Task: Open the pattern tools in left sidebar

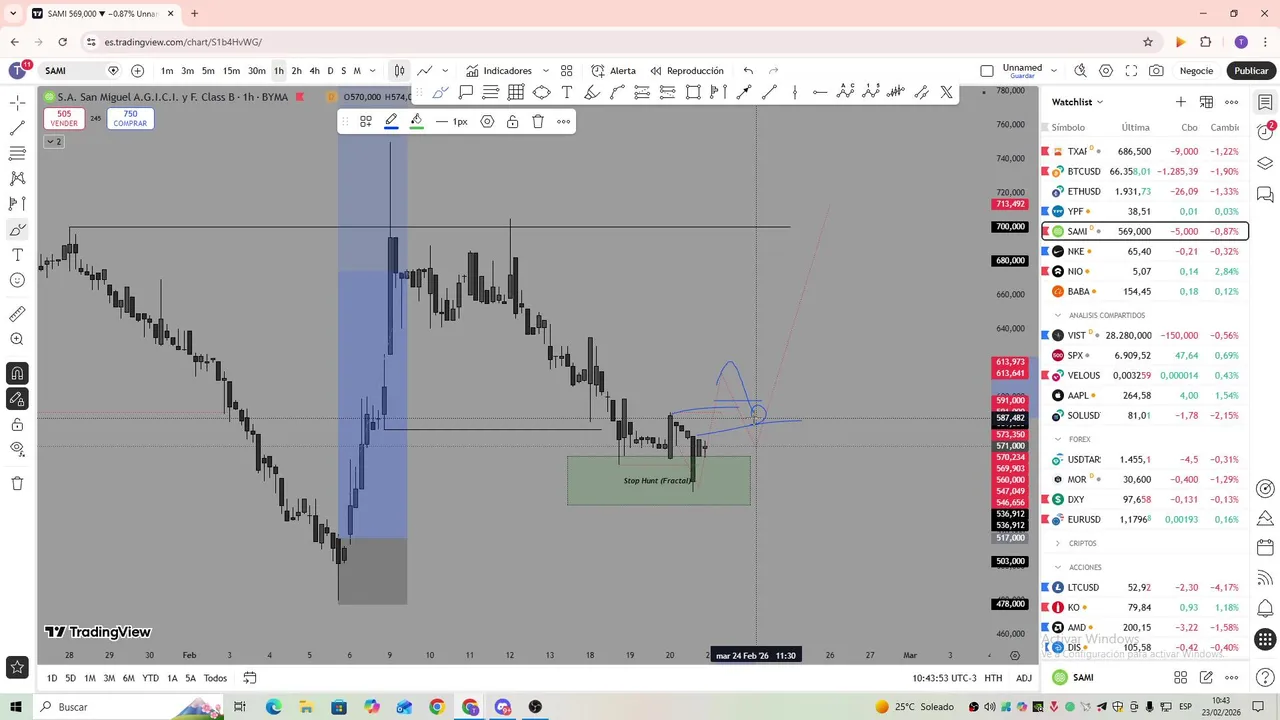Action: coord(18,178)
